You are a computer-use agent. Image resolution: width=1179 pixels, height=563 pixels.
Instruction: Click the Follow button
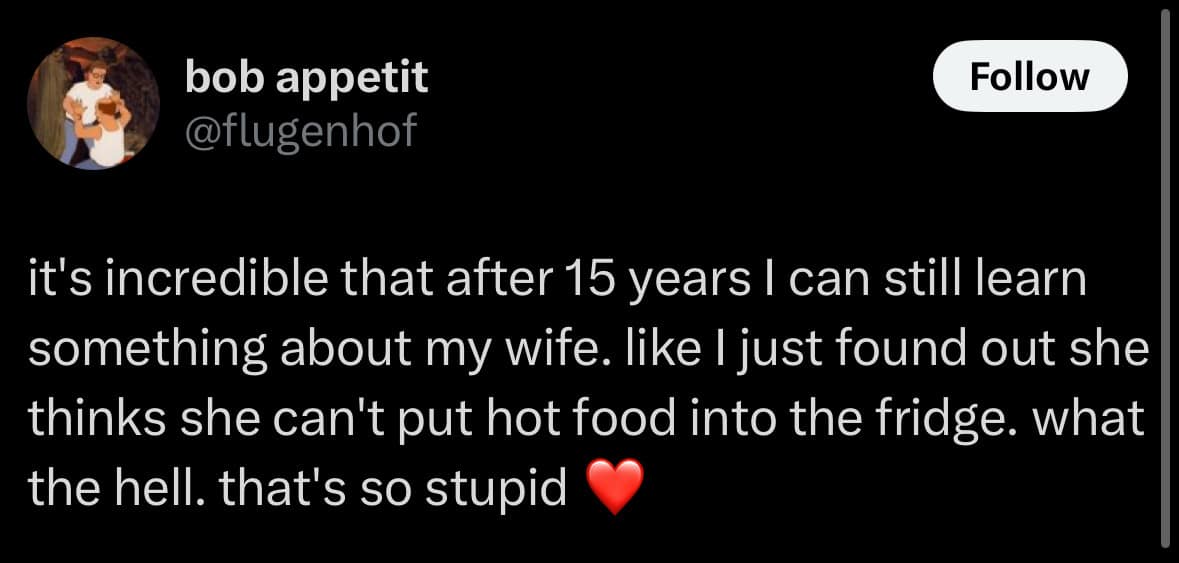(x=1029, y=76)
